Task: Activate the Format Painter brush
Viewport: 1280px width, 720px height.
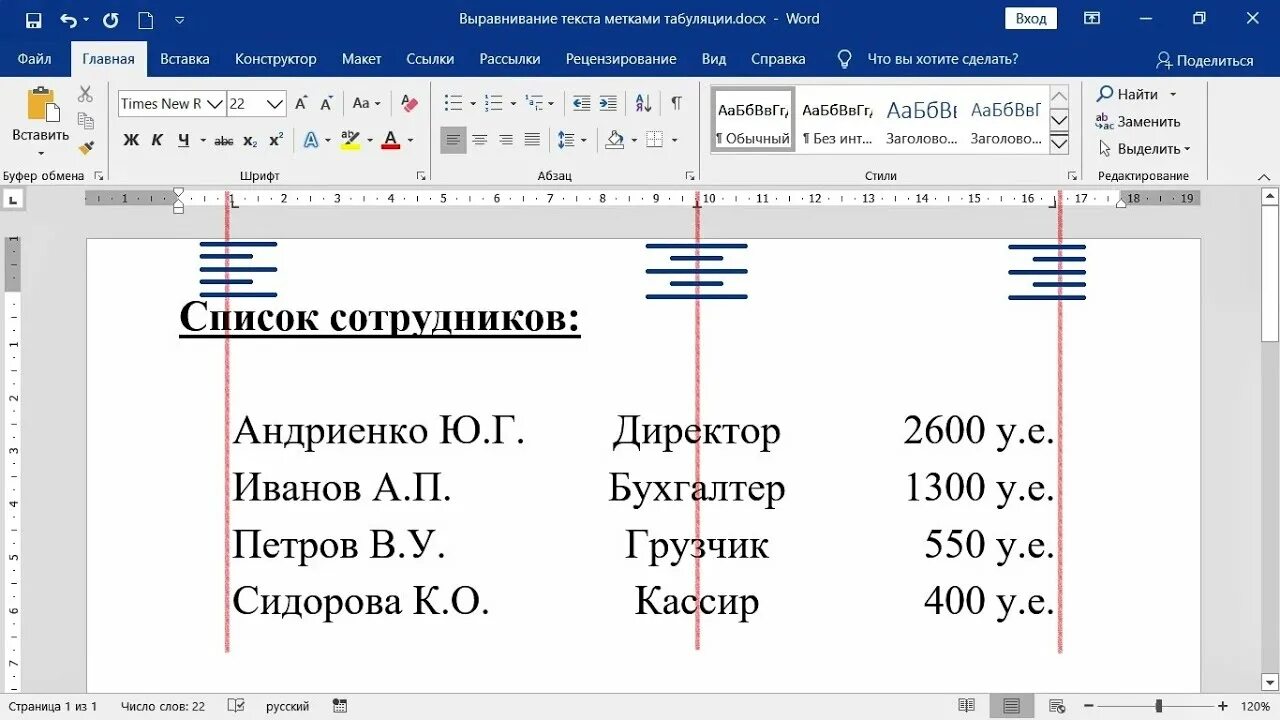Action: coord(85,148)
